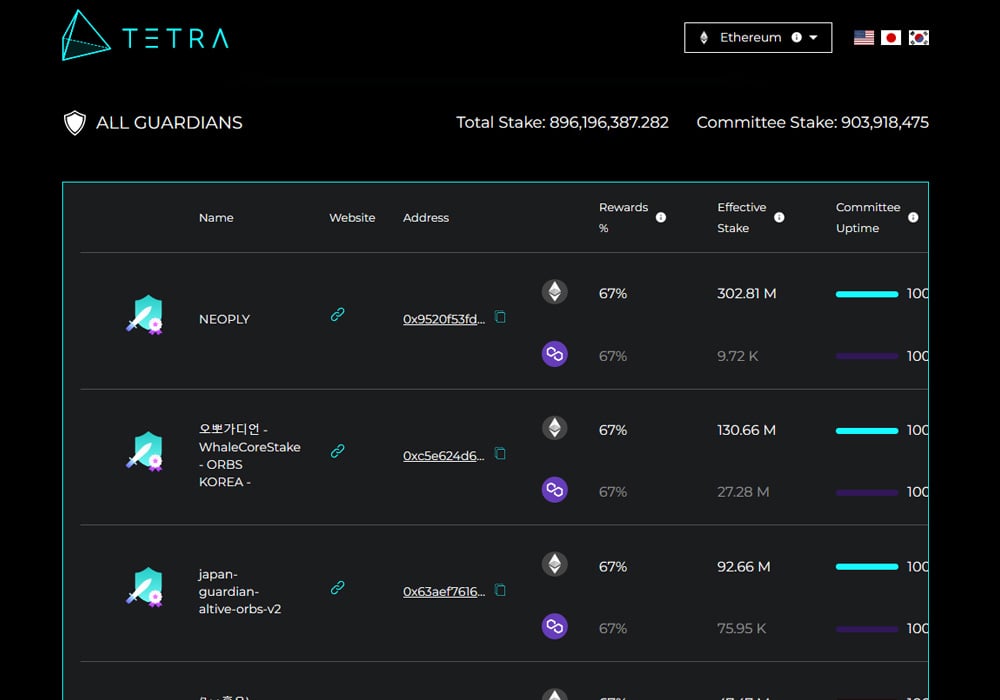Copy the japan-guardian address
This screenshot has height=700, width=1000.
point(501,590)
